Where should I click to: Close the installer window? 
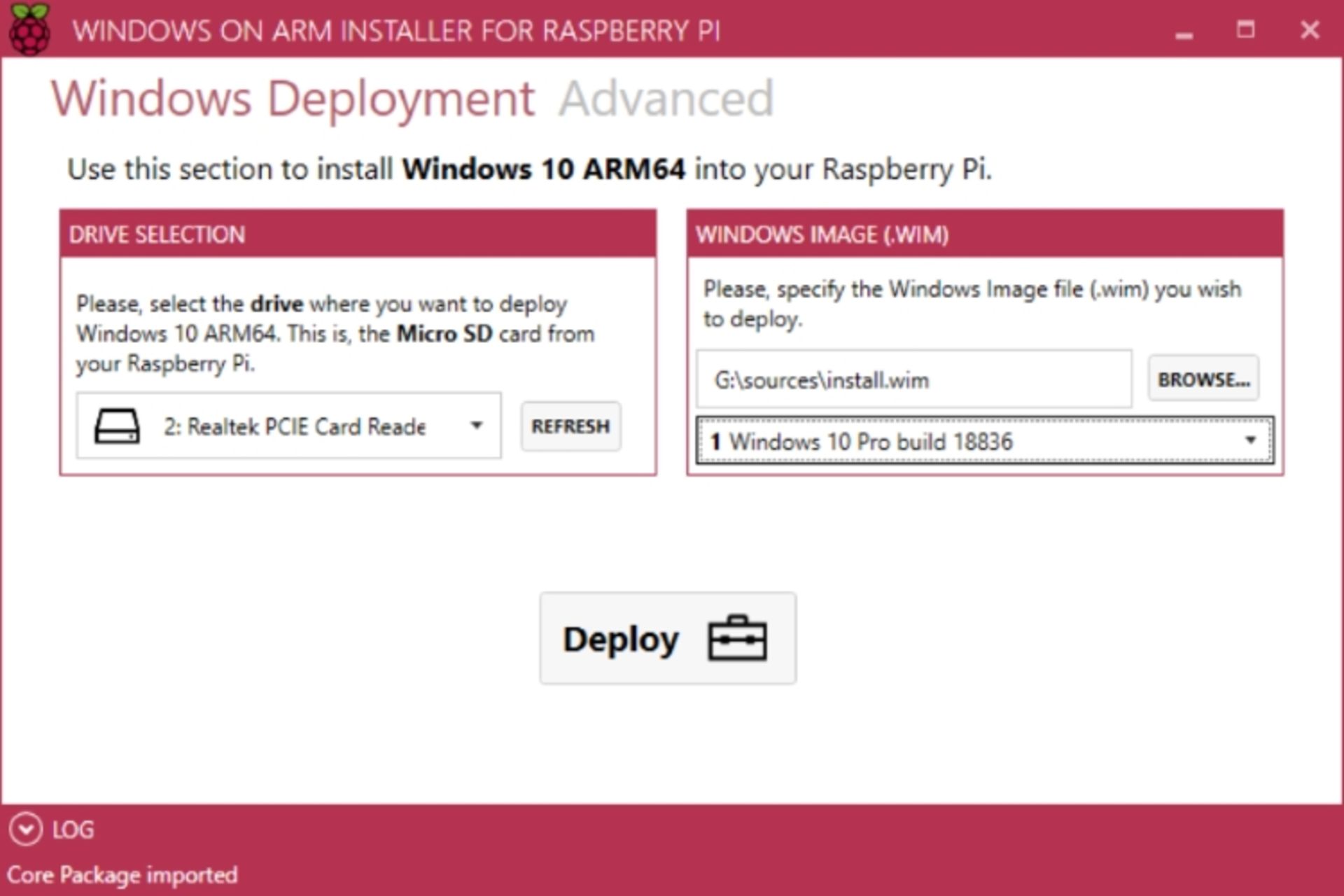click(1310, 30)
